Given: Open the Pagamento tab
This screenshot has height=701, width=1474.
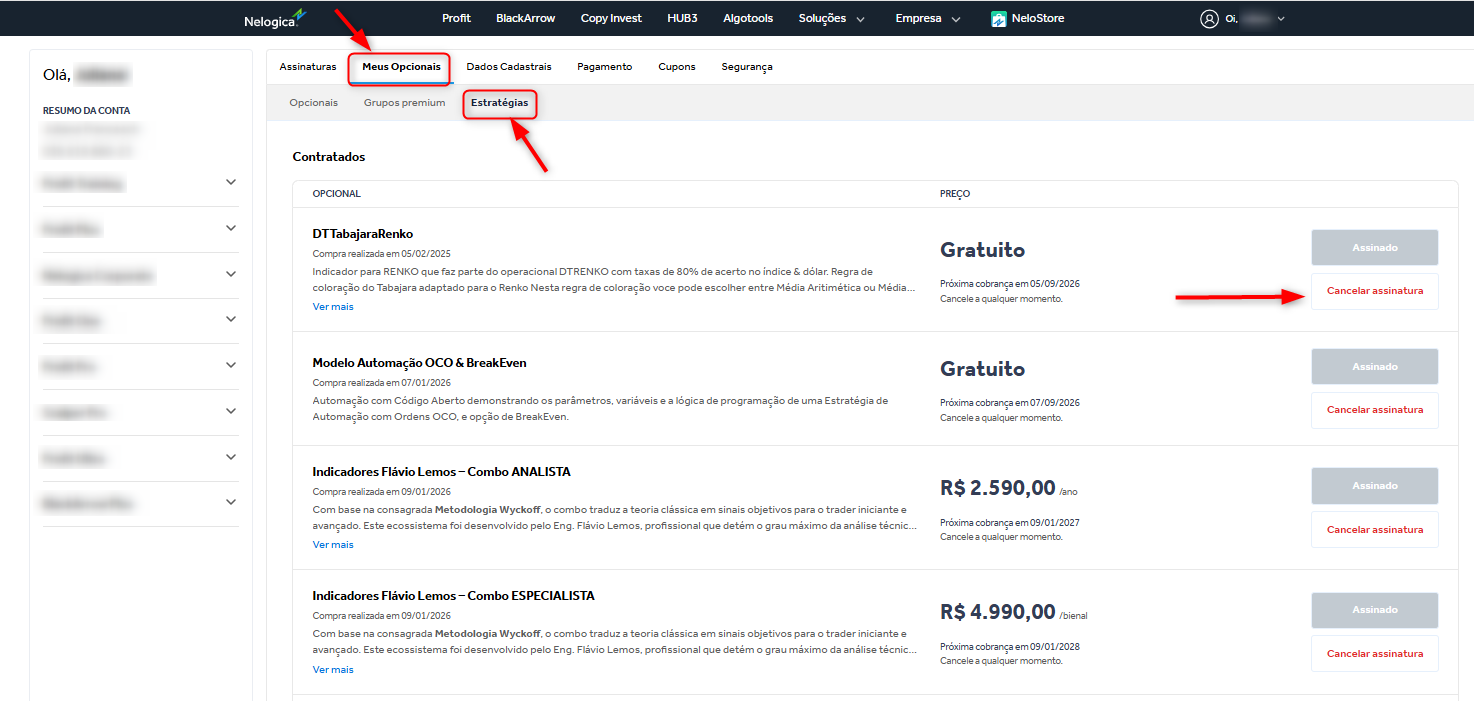Looking at the screenshot, I should (x=605, y=67).
